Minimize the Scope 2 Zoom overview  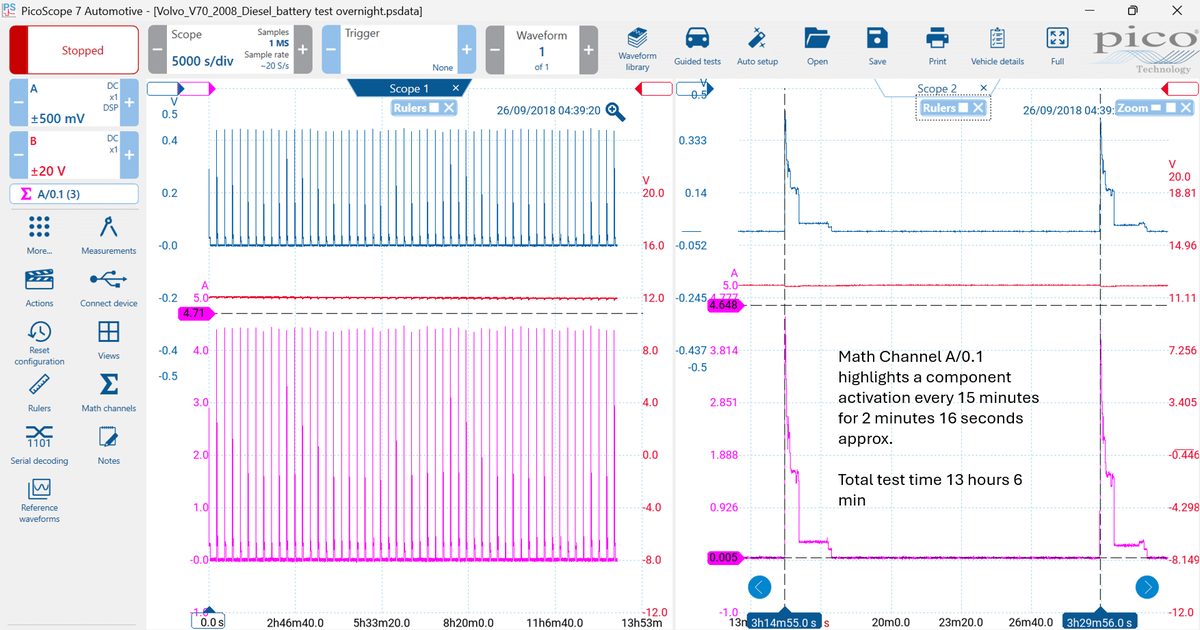1158,108
